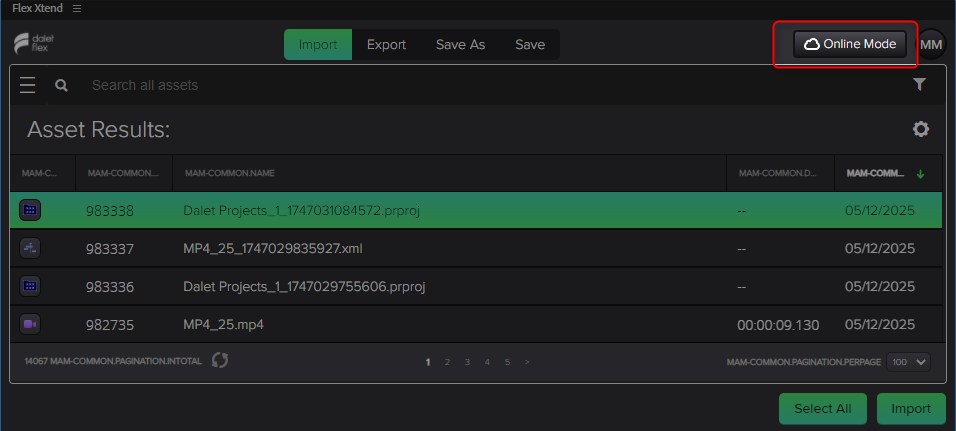Switch to the Save As tab
The width and height of the screenshot is (956, 431).
pyautogui.click(x=460, y=45)
